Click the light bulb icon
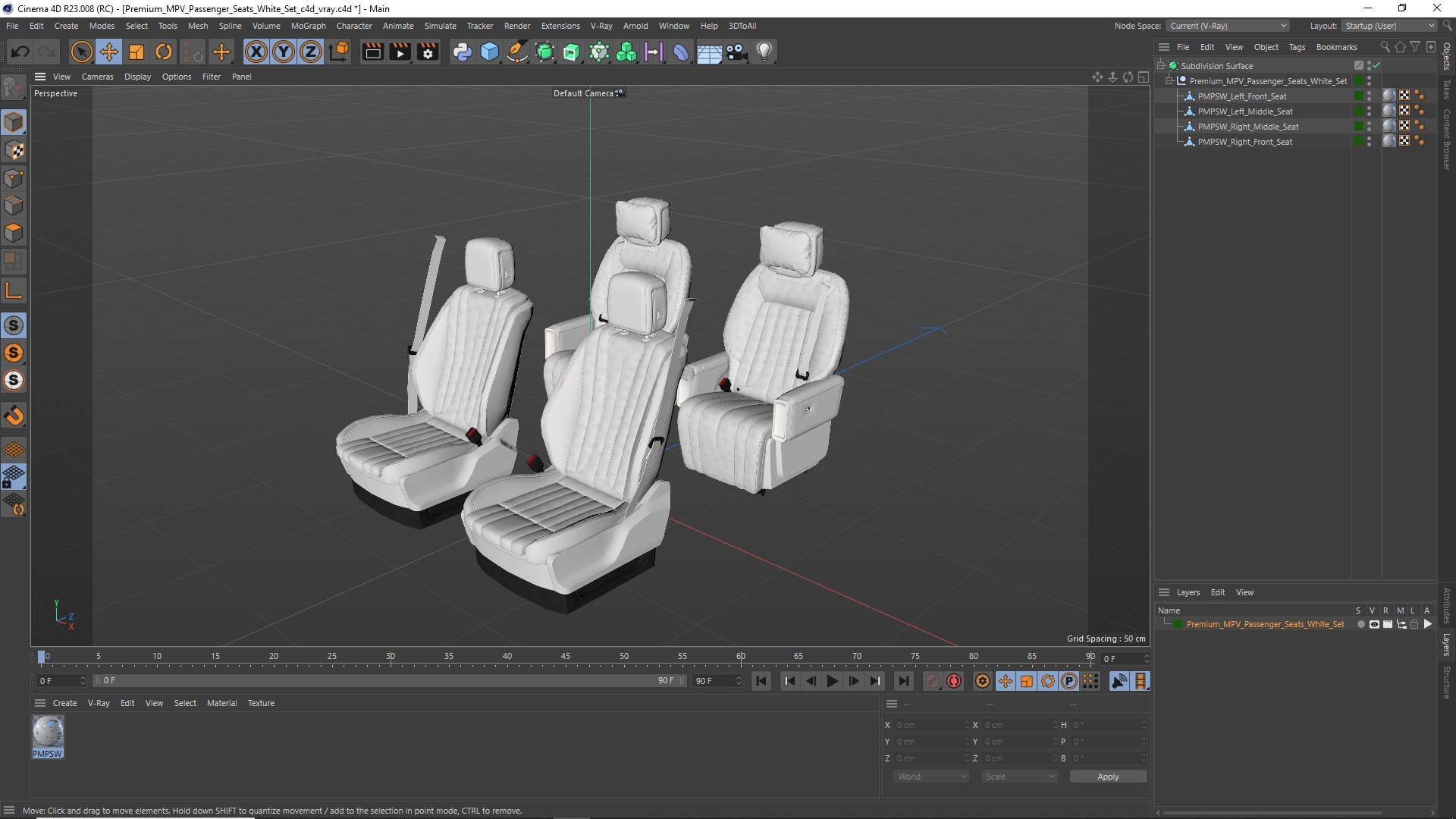The image size is (1456, 819). coord(764,52)
